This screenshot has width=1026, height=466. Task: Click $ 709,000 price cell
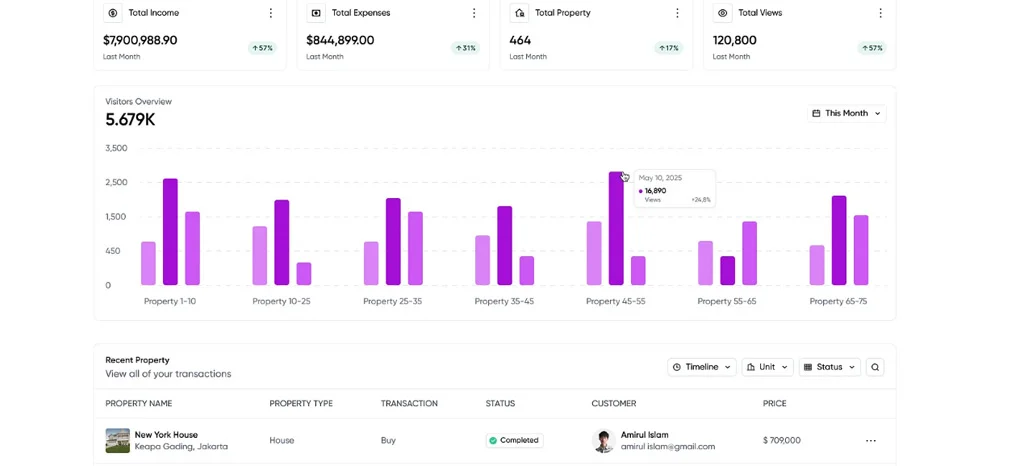click(781, 440)
